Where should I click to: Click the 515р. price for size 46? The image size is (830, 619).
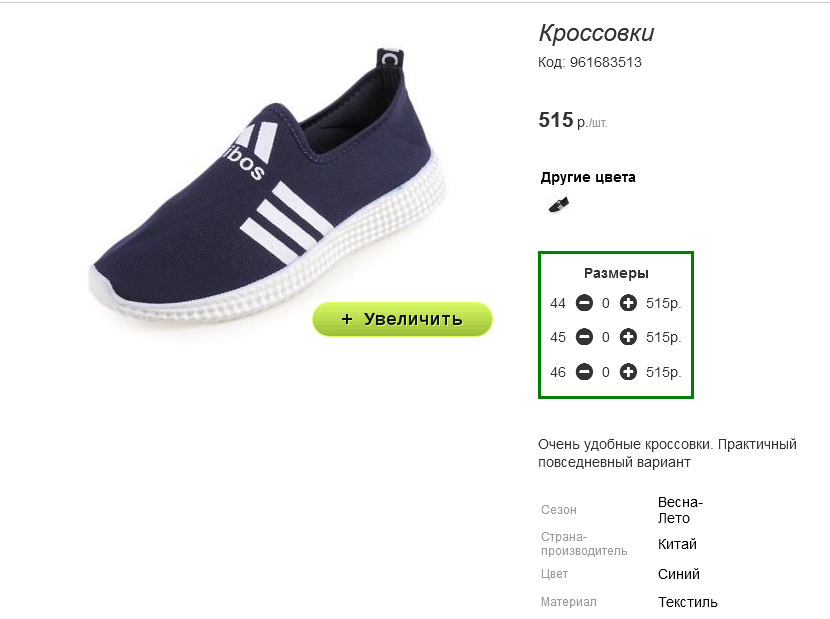pos(663,372)
